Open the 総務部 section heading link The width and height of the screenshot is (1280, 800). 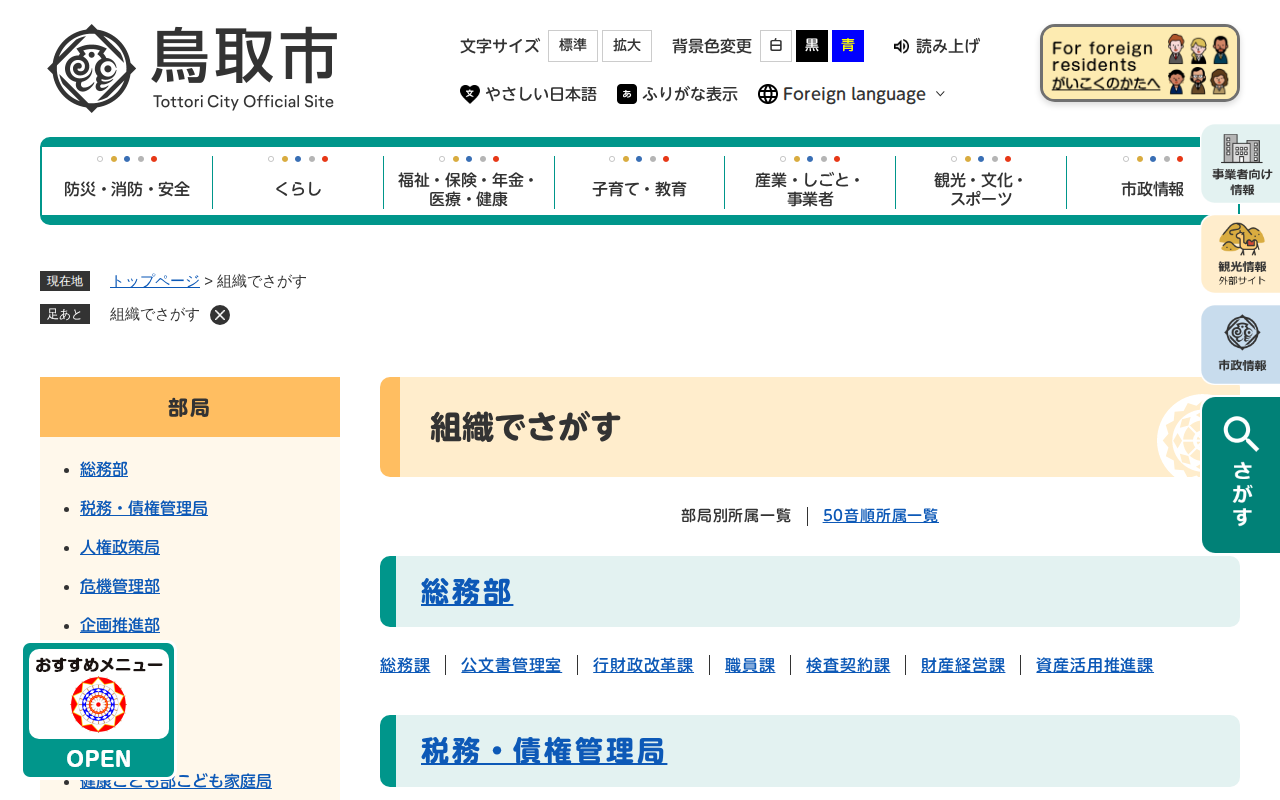[467, 592]
